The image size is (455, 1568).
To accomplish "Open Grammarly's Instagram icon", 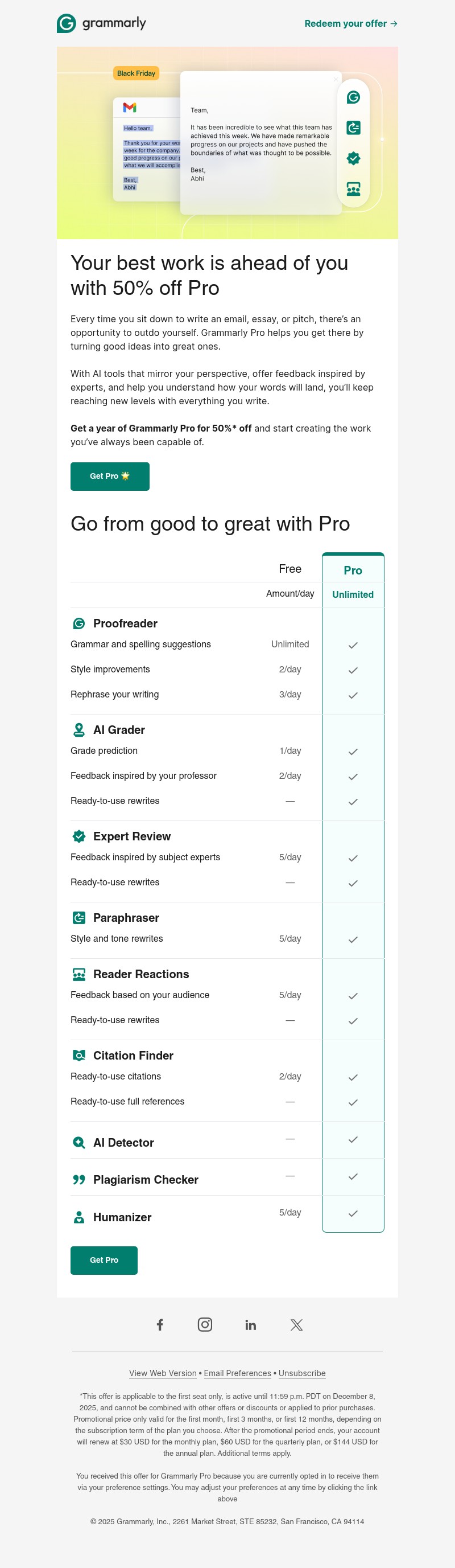I will pyautogui.click(x=205, y=1324).
